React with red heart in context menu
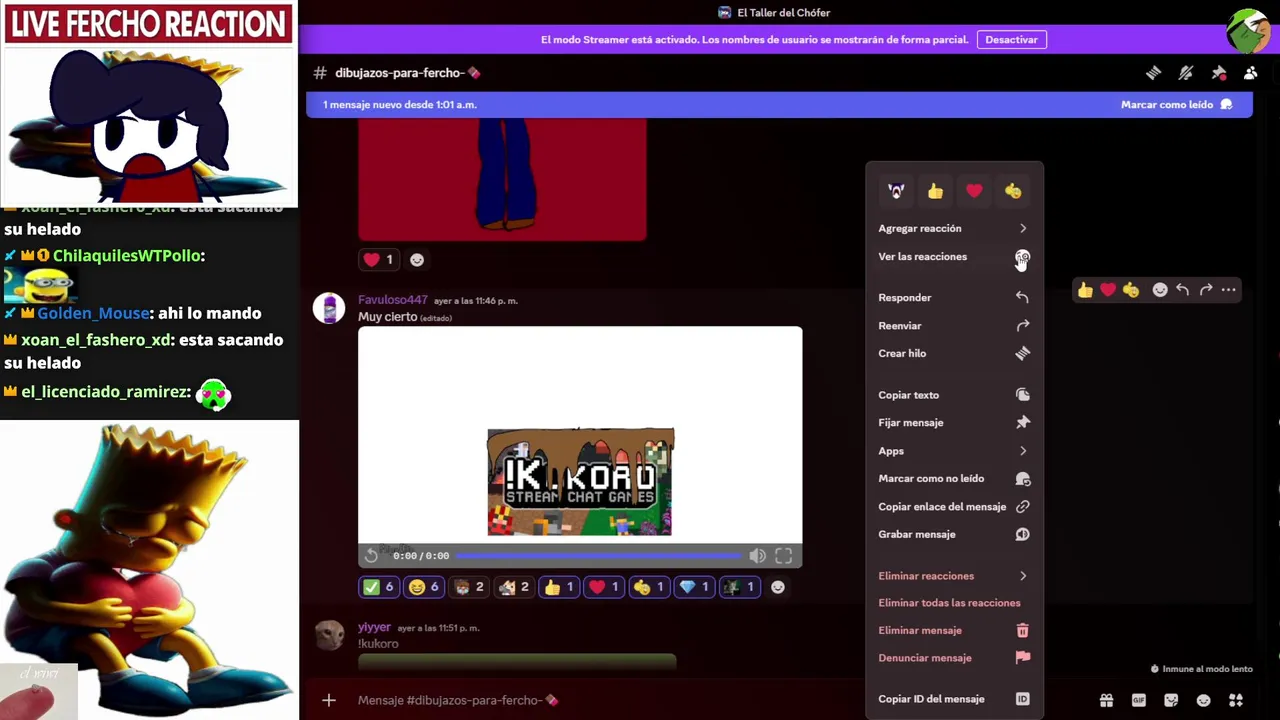1280x720 pixels. click(974, 191)
